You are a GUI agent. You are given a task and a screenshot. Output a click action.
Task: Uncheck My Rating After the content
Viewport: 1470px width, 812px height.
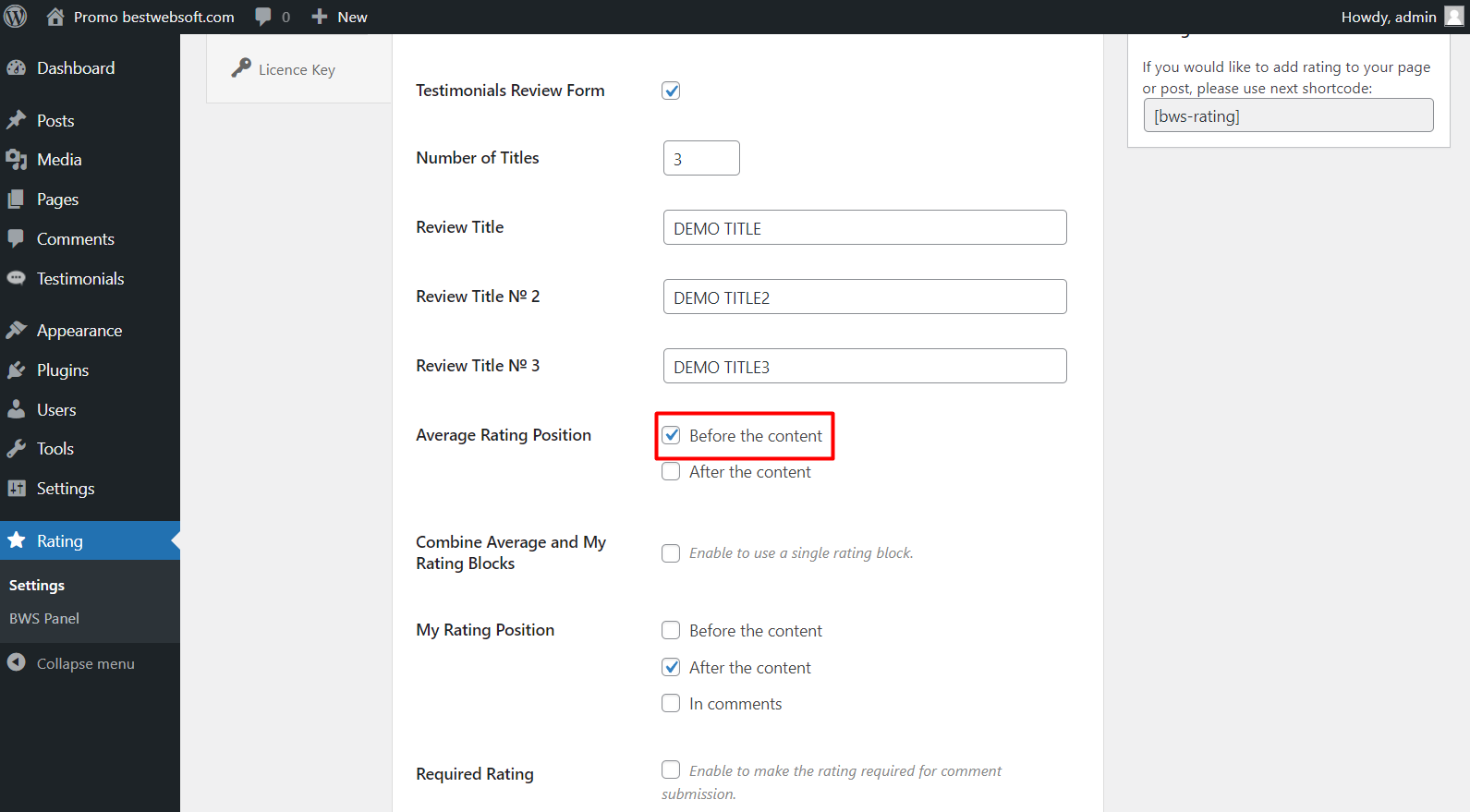671,667
